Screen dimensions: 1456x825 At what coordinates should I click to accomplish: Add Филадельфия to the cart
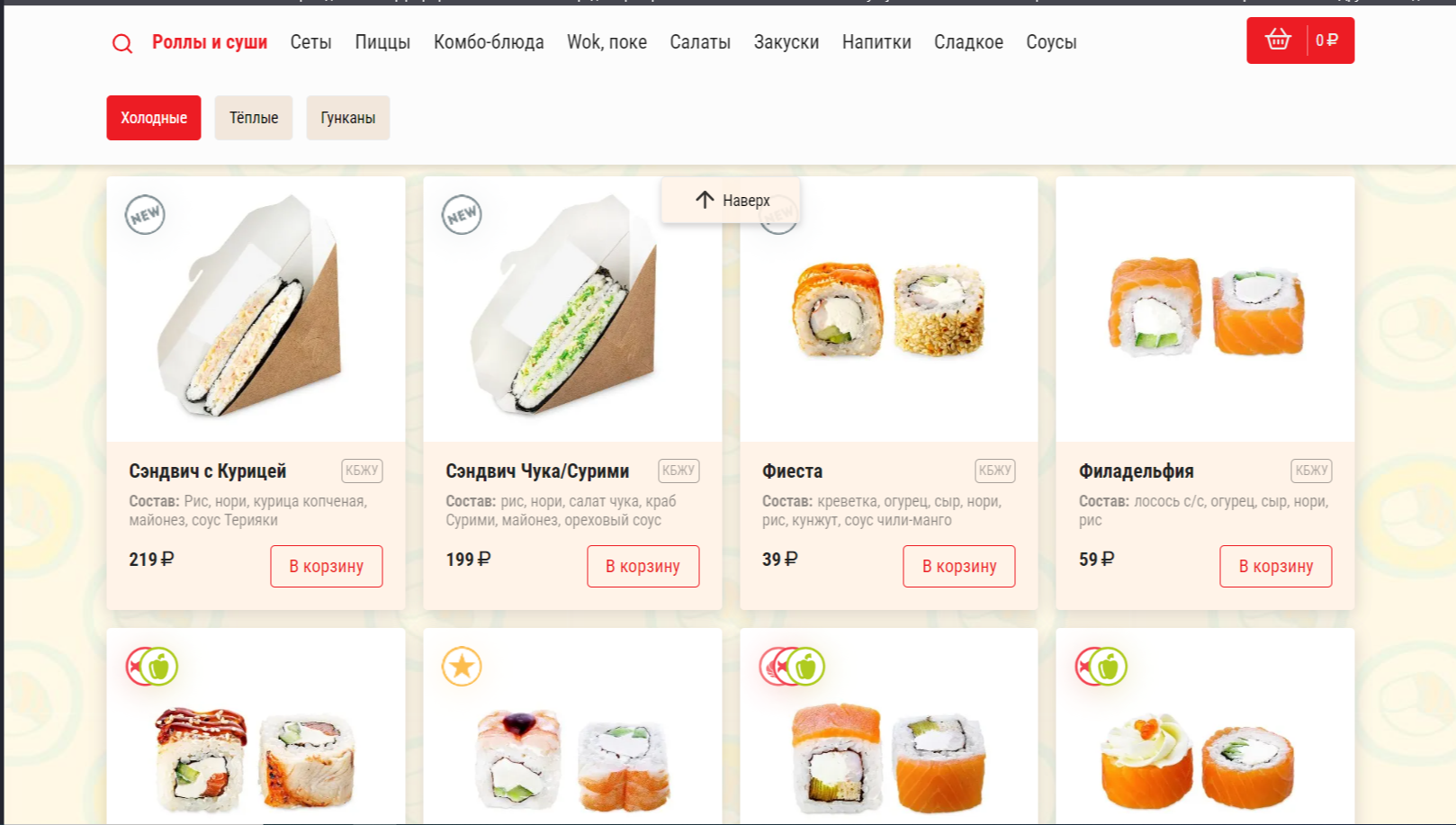[x=1276, y=566]
